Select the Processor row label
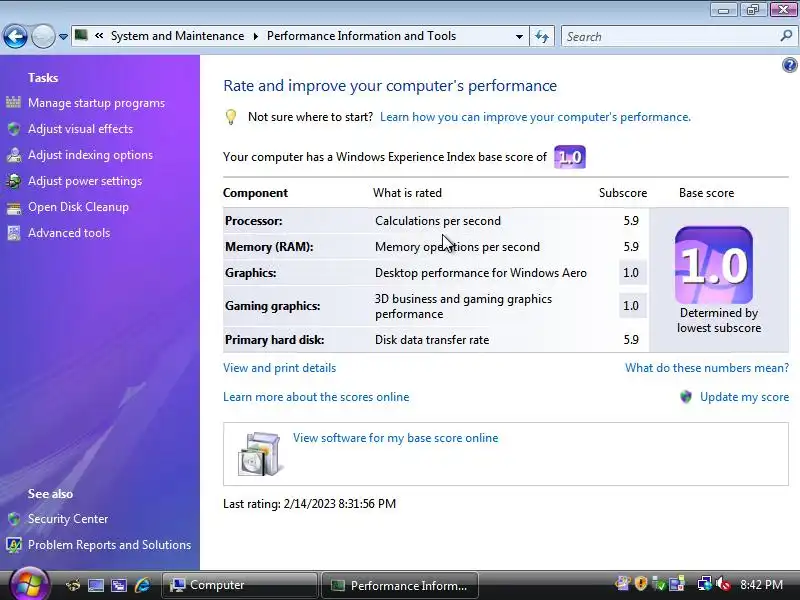 pos(254,221)
